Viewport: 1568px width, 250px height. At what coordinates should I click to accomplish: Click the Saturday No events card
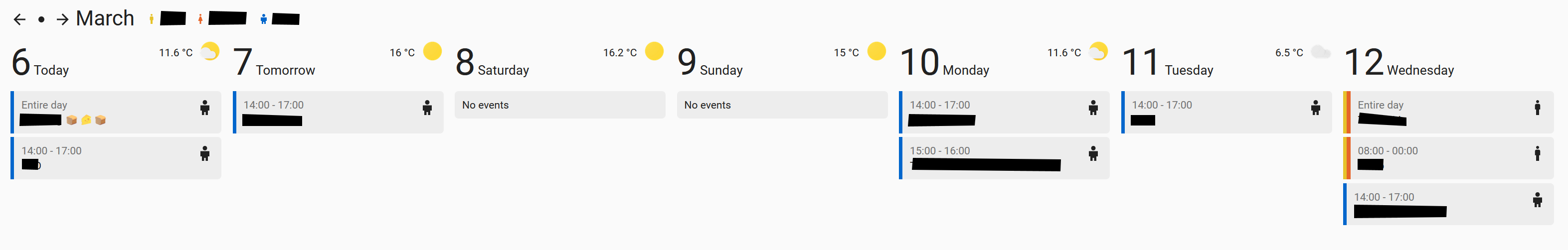[559, 105]
